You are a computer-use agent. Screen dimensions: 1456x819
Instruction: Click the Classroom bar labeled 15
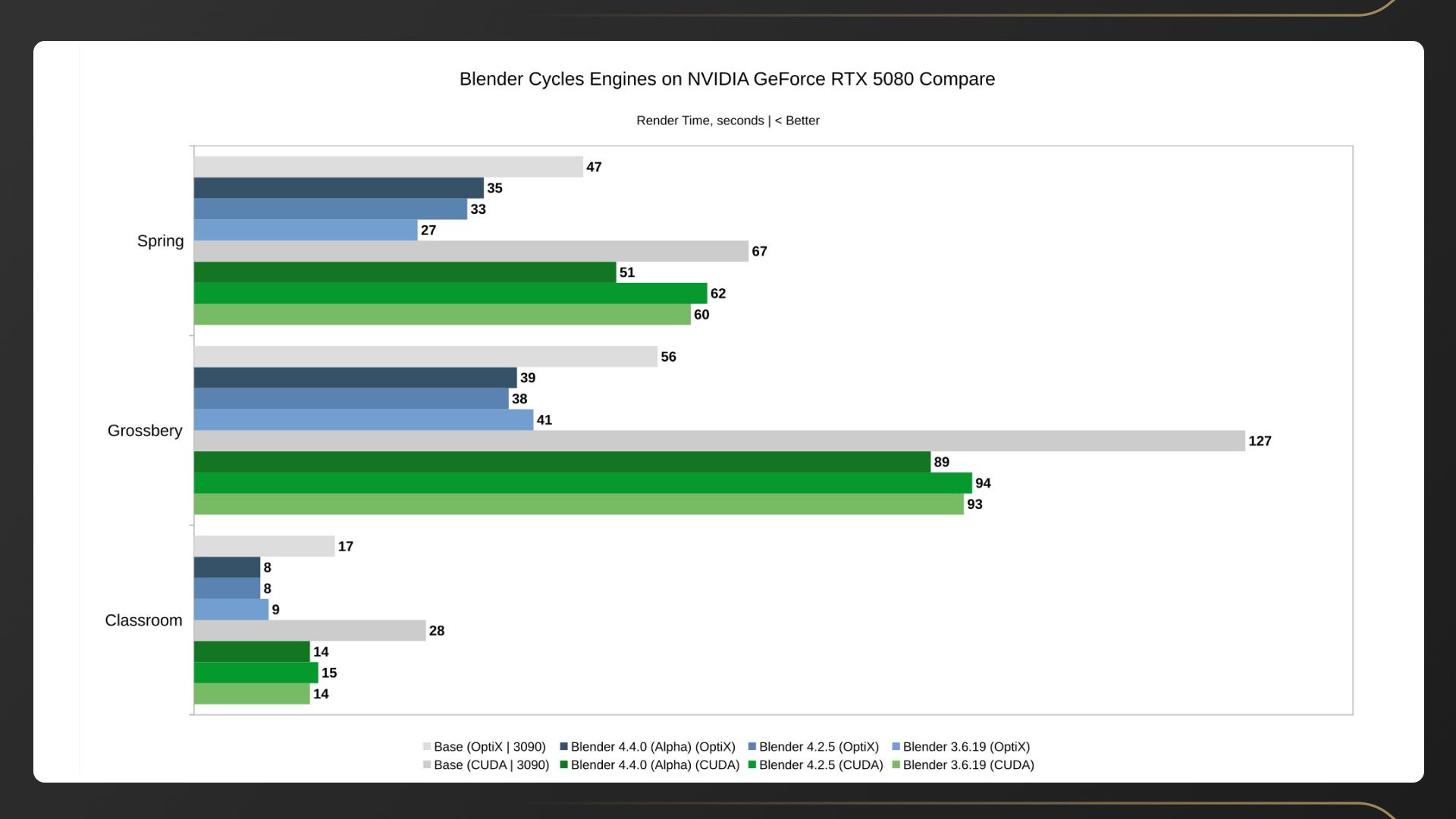tap(256, 673)
